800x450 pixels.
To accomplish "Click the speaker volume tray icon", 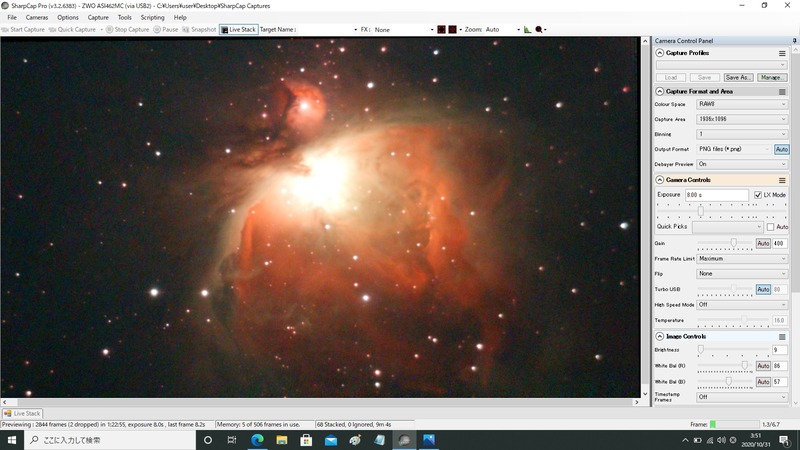I will (721, 440).
